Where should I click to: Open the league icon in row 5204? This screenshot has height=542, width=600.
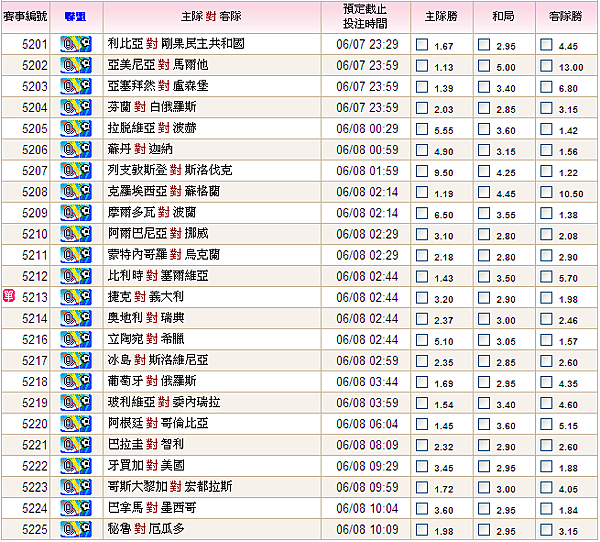pos(76,108)
